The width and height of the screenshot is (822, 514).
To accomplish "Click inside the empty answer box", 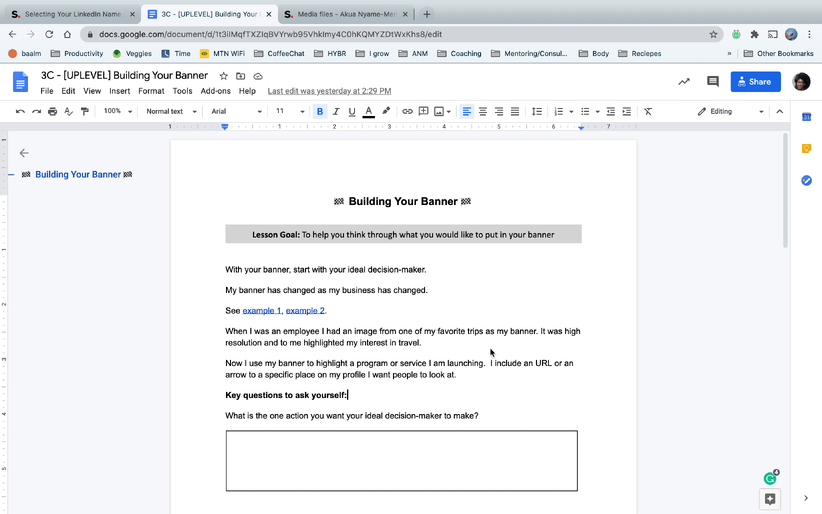I will (x=402, y=461).
